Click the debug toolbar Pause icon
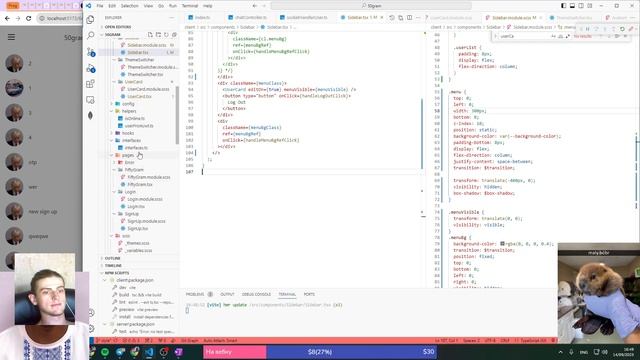The width and height of the screenshot is (640, 360). [588, 29]
